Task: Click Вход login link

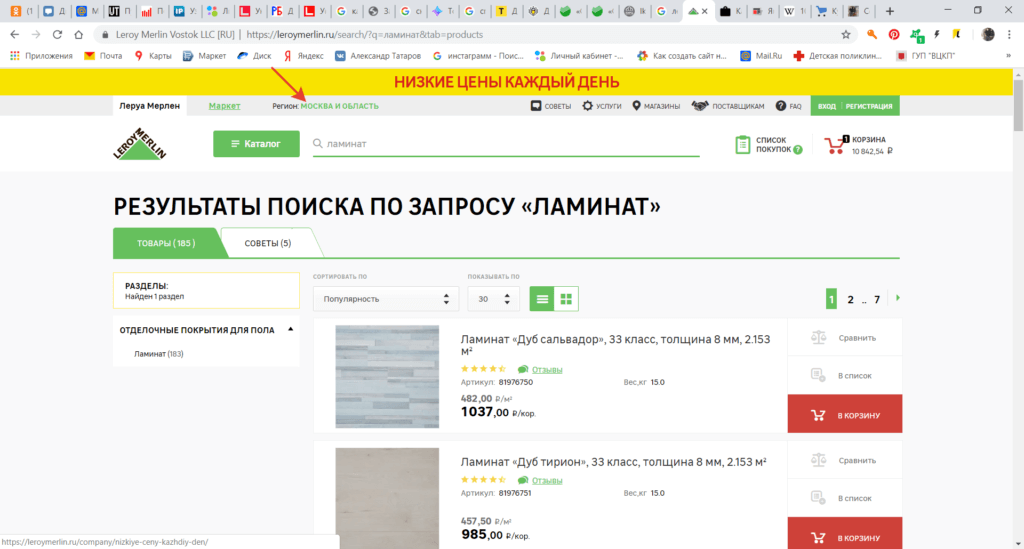Action: pyautogui.click(x=827, y=106)
